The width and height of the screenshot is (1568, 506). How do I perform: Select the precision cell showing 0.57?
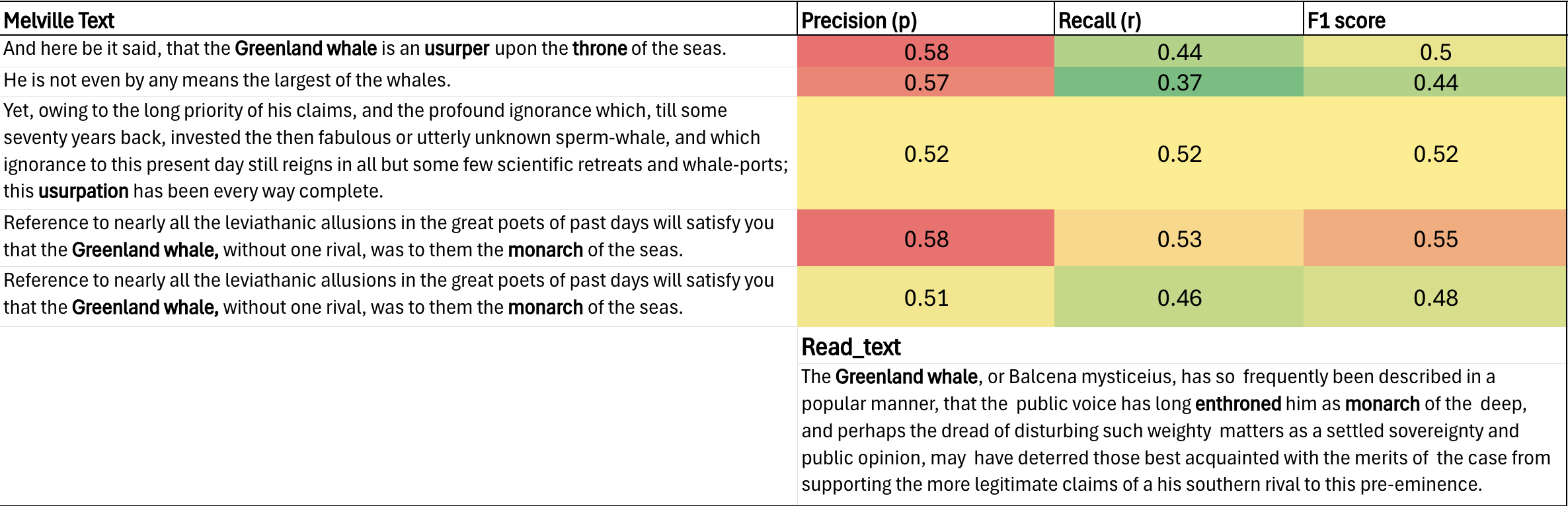click(926, 83)
